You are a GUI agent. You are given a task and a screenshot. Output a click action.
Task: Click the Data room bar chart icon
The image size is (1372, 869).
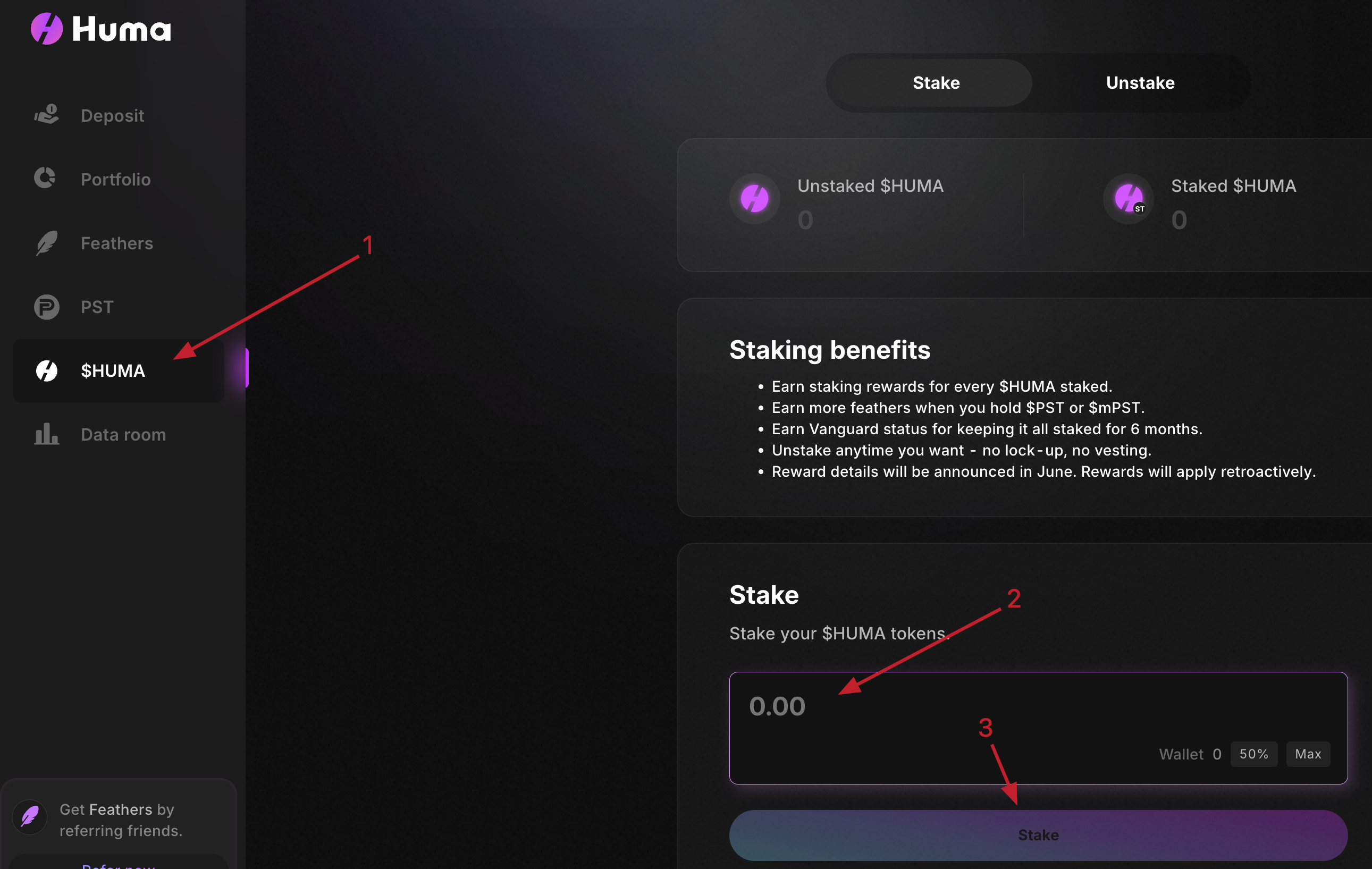tap(47, 434)
